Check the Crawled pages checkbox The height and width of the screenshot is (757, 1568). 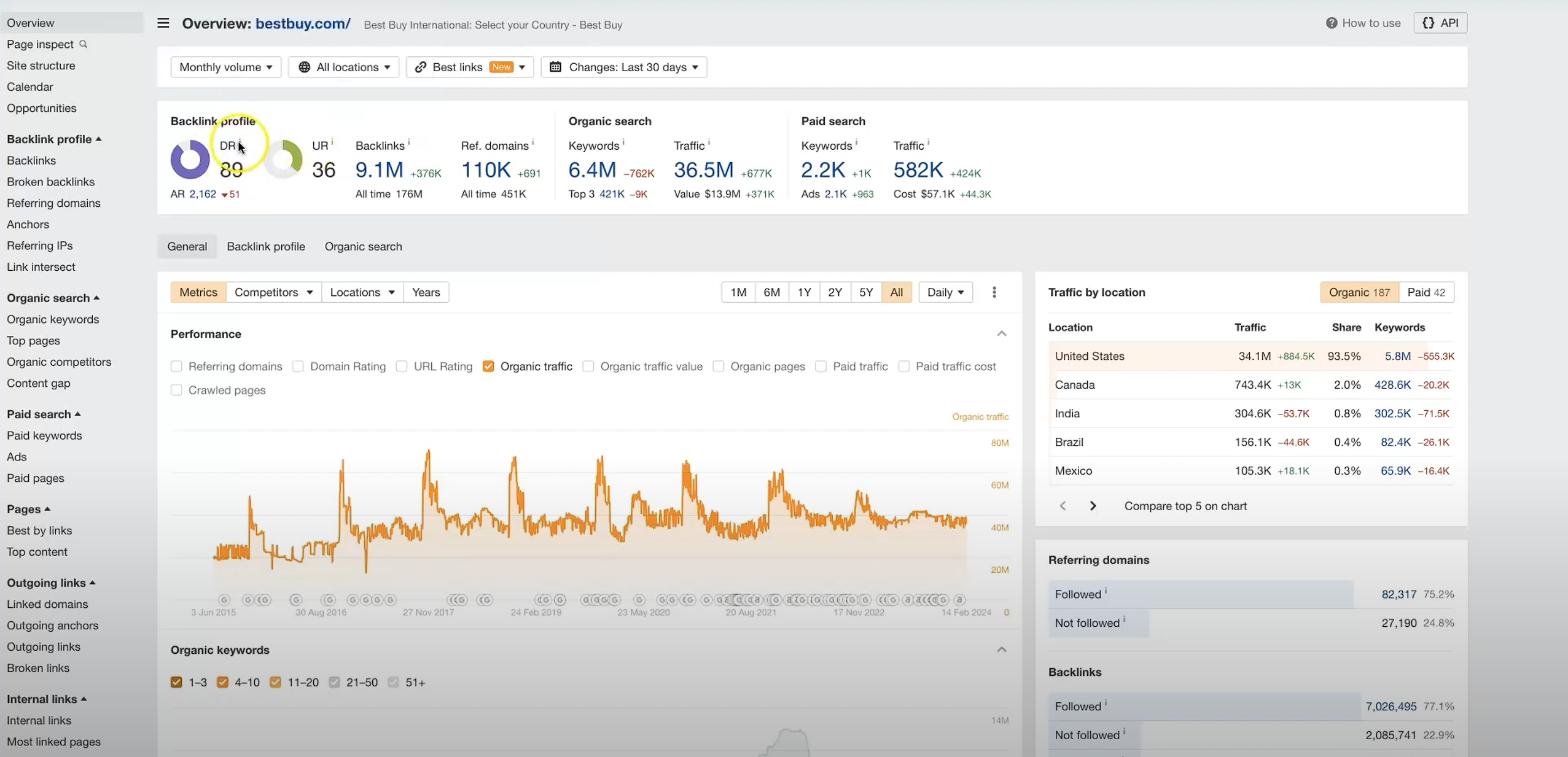[x=176, y=390]
